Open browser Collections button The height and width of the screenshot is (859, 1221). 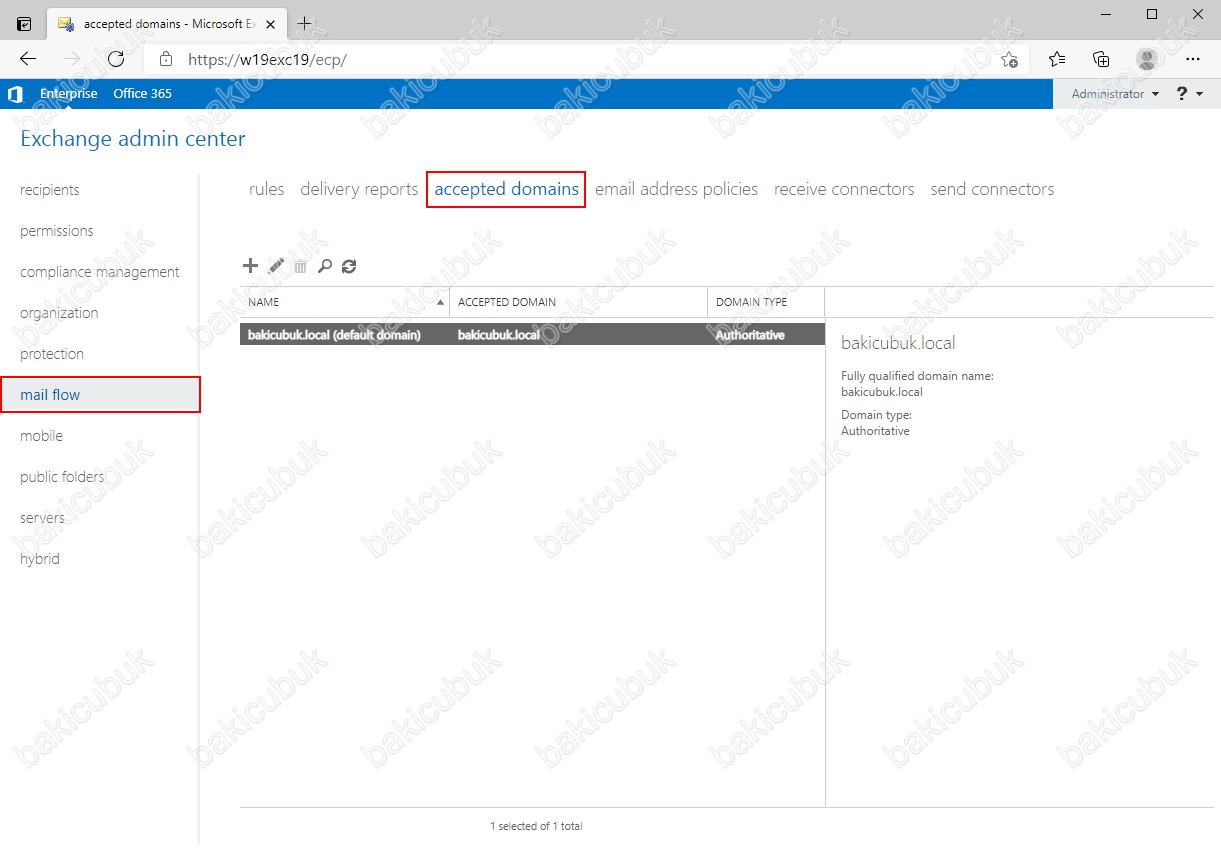pyautogui.click(x=1102, y=59)
